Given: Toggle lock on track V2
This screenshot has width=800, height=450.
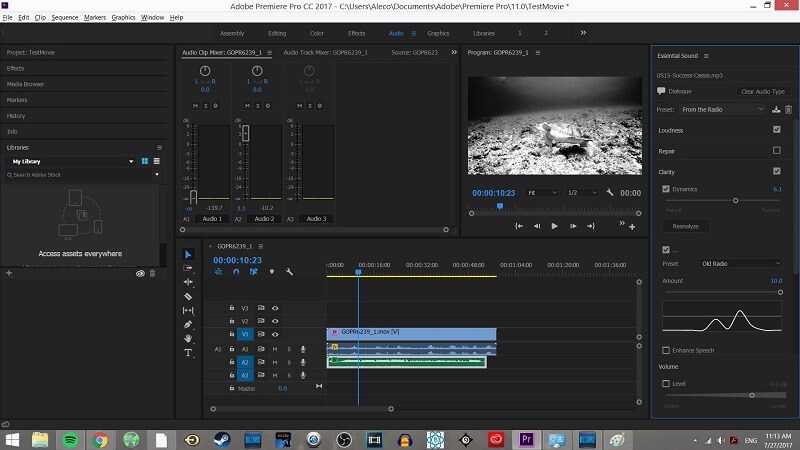Looking at the screenshot, I should pyautogui.click(x=232, y=321).
